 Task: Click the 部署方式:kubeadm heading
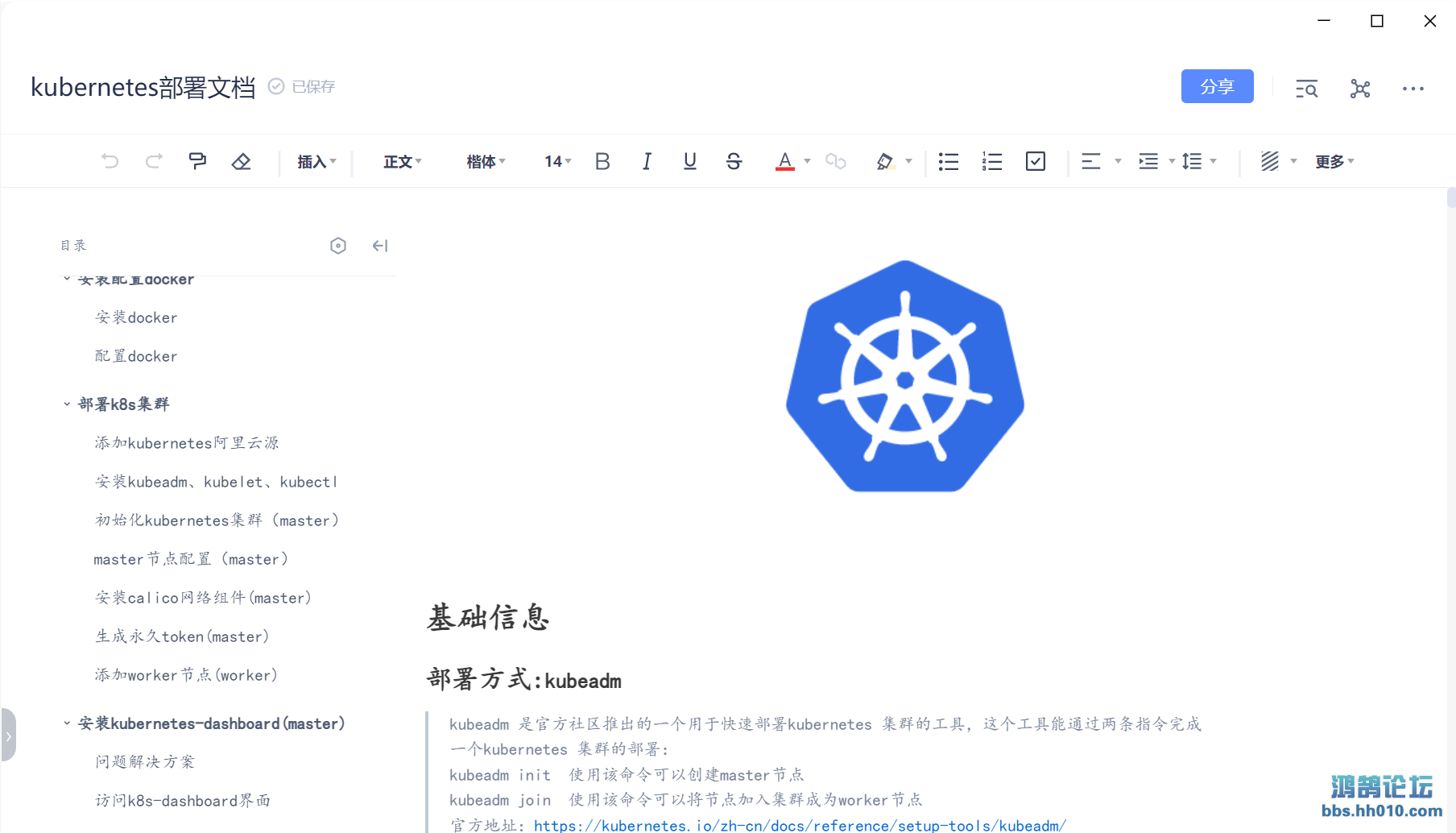(x=524, y=680)
